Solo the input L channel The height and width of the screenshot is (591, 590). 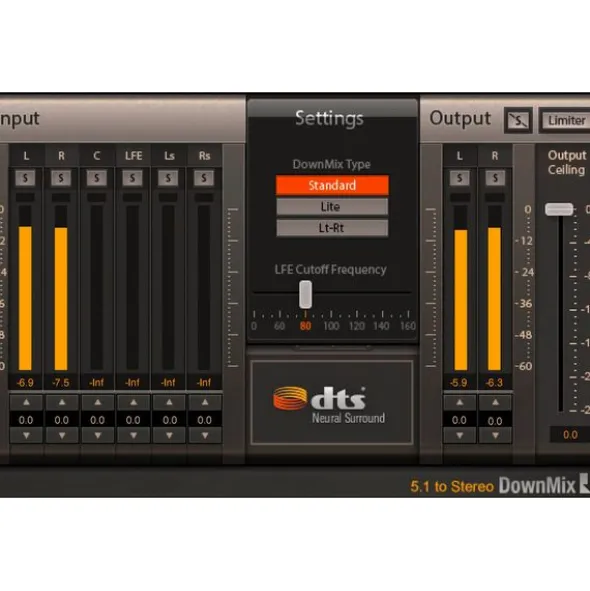click(x=25, y=178)
